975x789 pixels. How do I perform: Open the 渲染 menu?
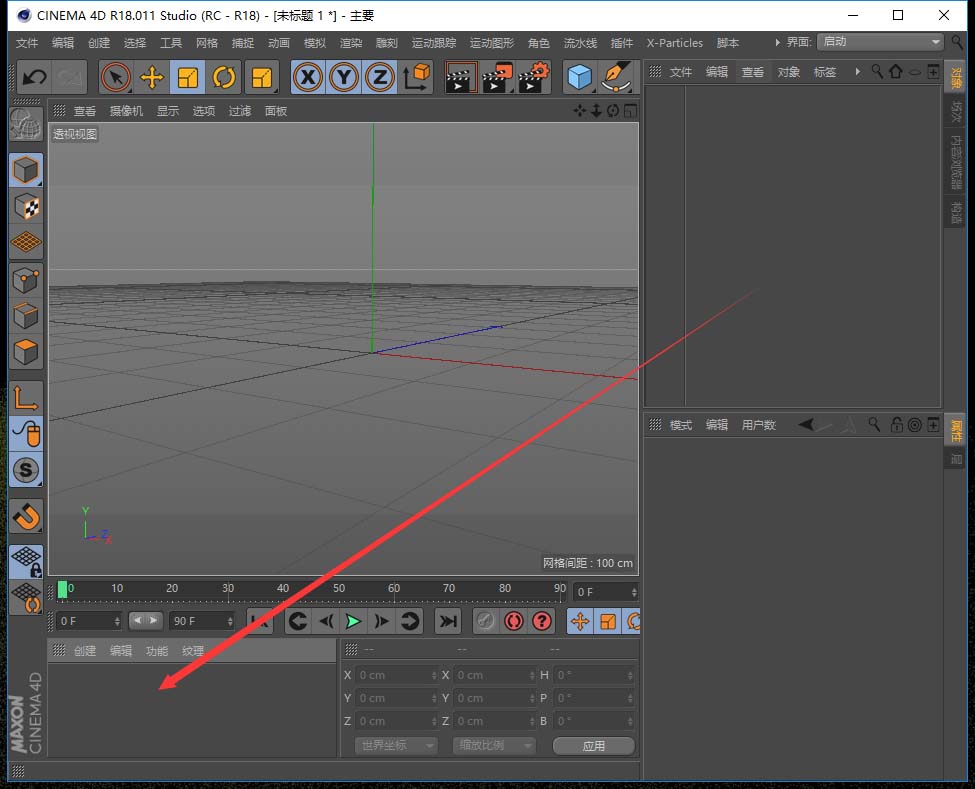coord(351,43)
